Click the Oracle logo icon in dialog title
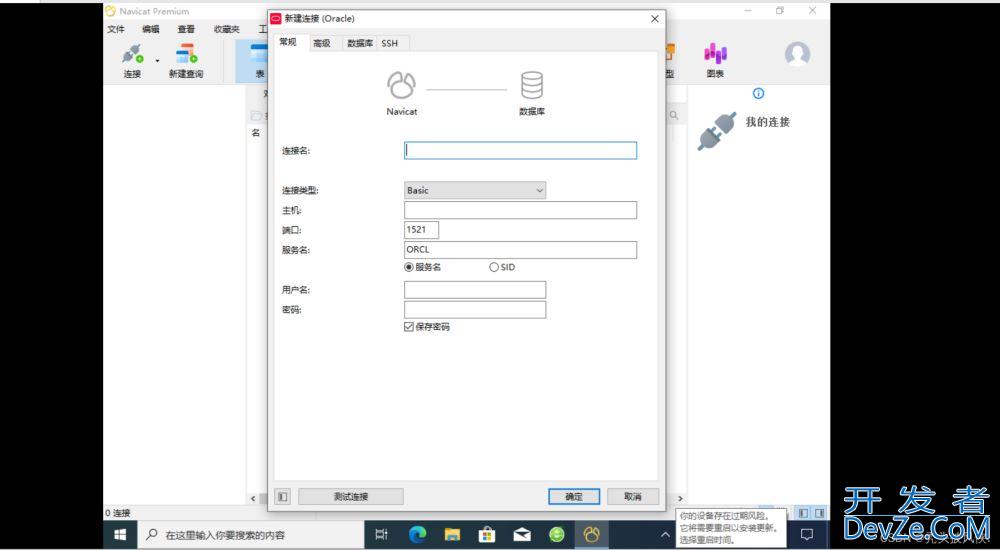Viewport: 1000px width, 550px height. (x=276, y=19)
